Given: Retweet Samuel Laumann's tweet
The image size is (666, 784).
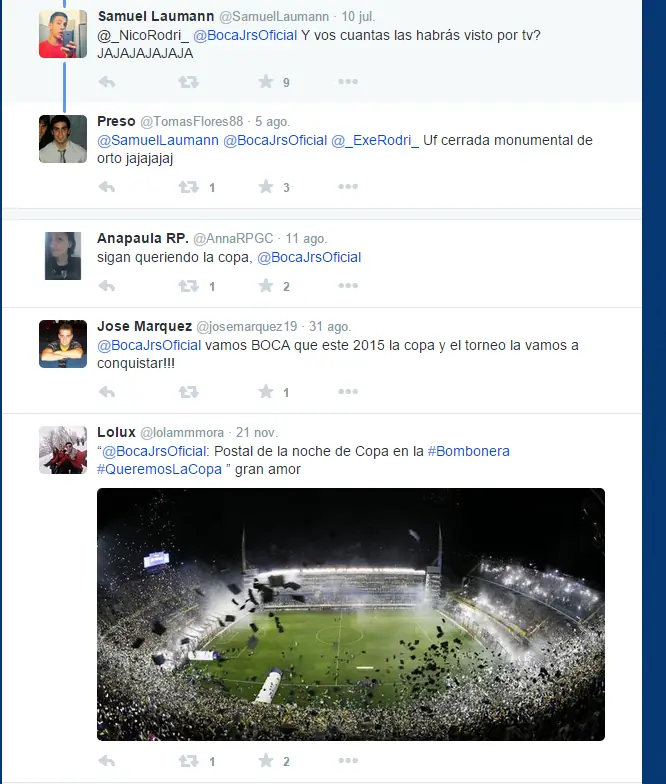Looking at the screenshot, I should coord(188,82).
